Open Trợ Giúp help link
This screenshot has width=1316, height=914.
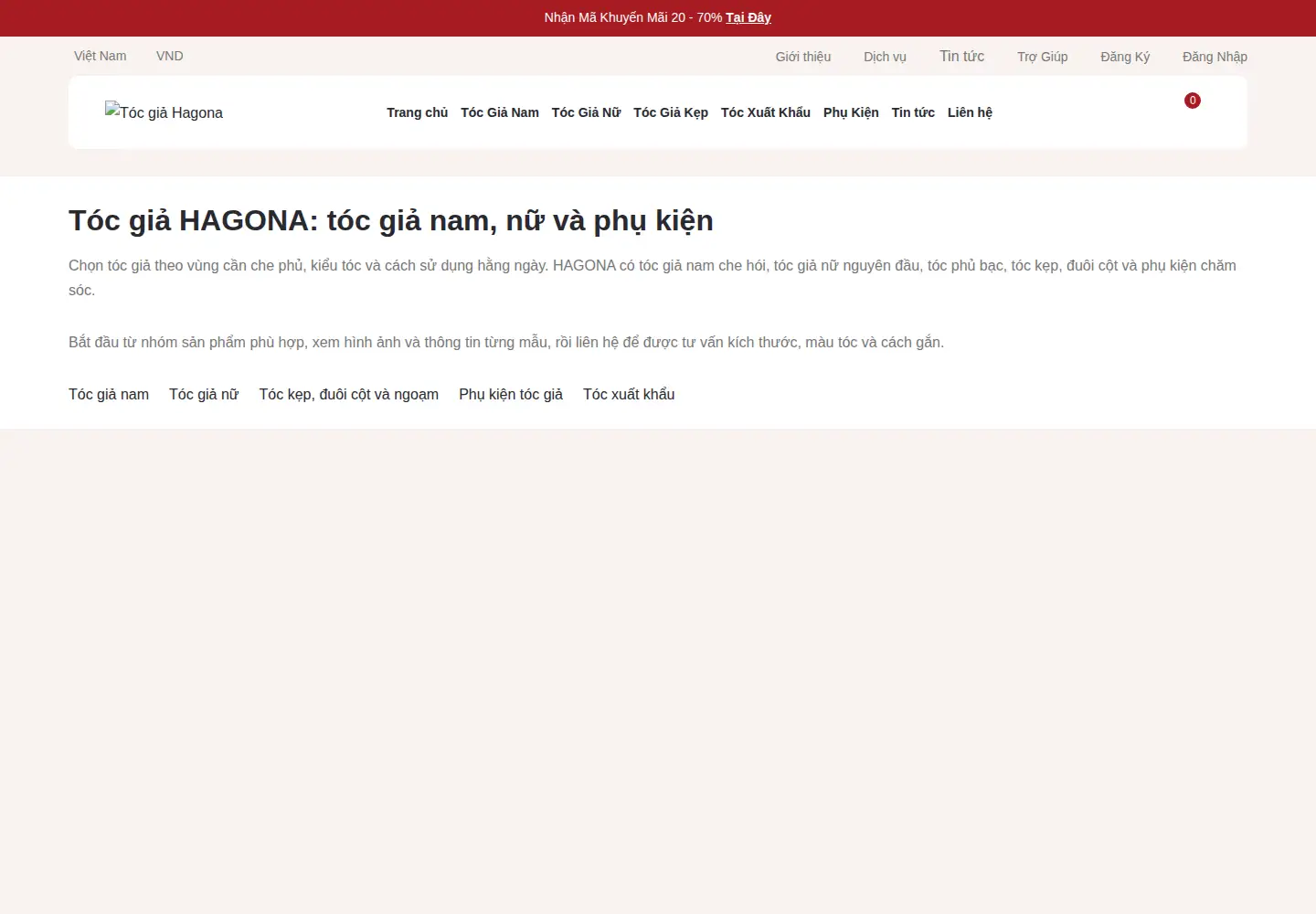click(1042, 57)
